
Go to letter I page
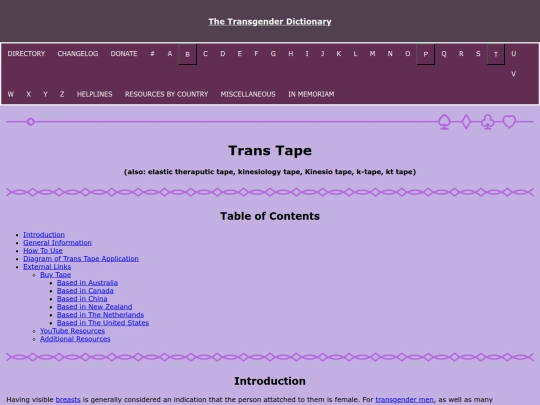tap(307, 54)
